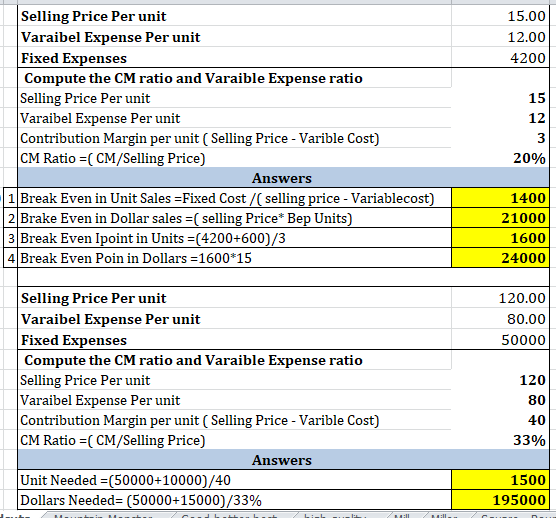
Task: Select the Fixed Expenses value 50000
Action: tap(500, 340)
